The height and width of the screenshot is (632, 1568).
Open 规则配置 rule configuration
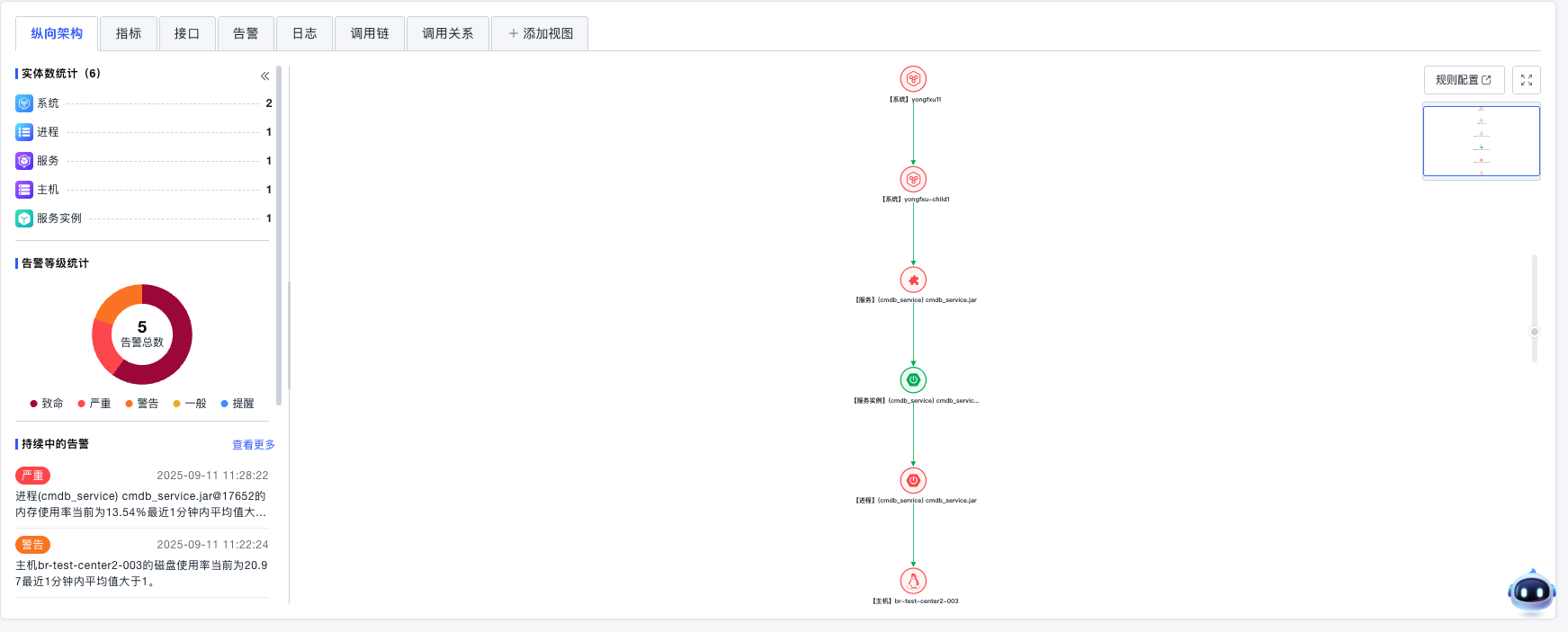click(x=1463, y=80)
